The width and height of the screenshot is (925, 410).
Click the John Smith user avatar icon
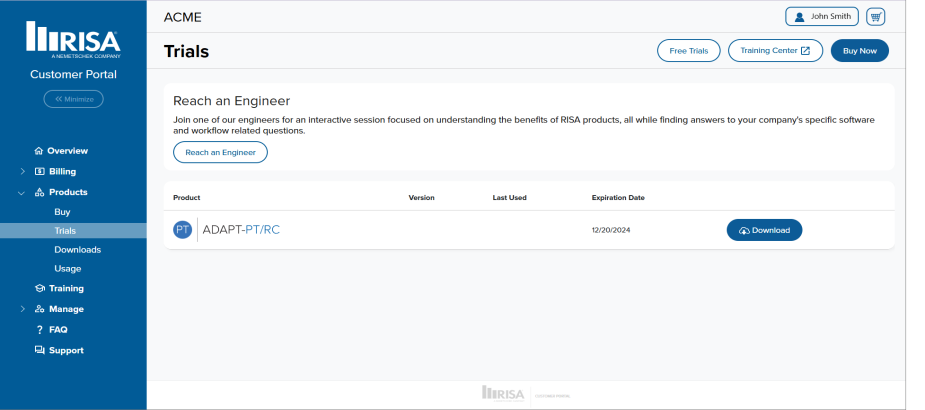point(799,17)
